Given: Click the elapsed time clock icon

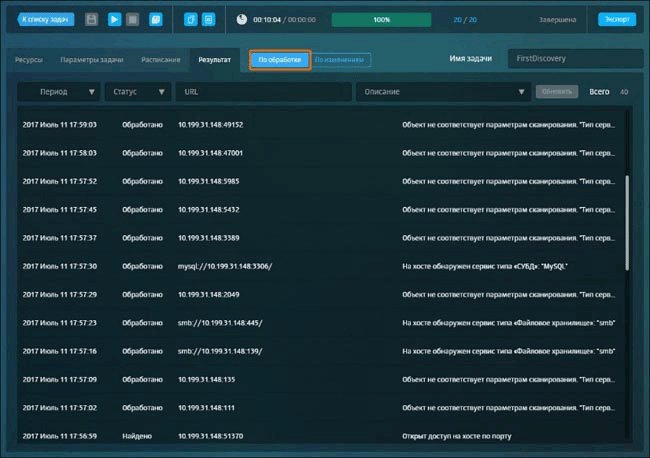Looking at the screenshot, I should (x=242, y=19).
